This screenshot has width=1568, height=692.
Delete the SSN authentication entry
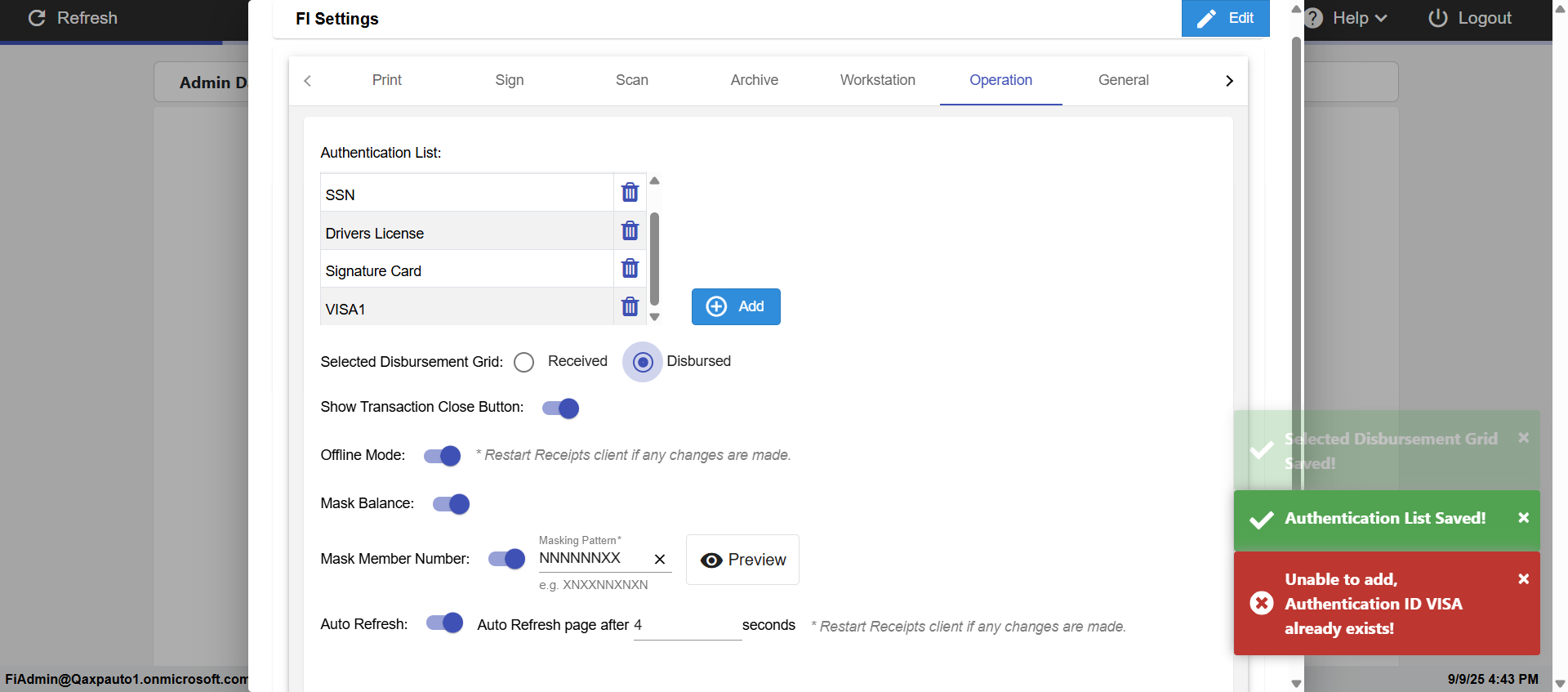pyautogui.click(x=630, y=193)
